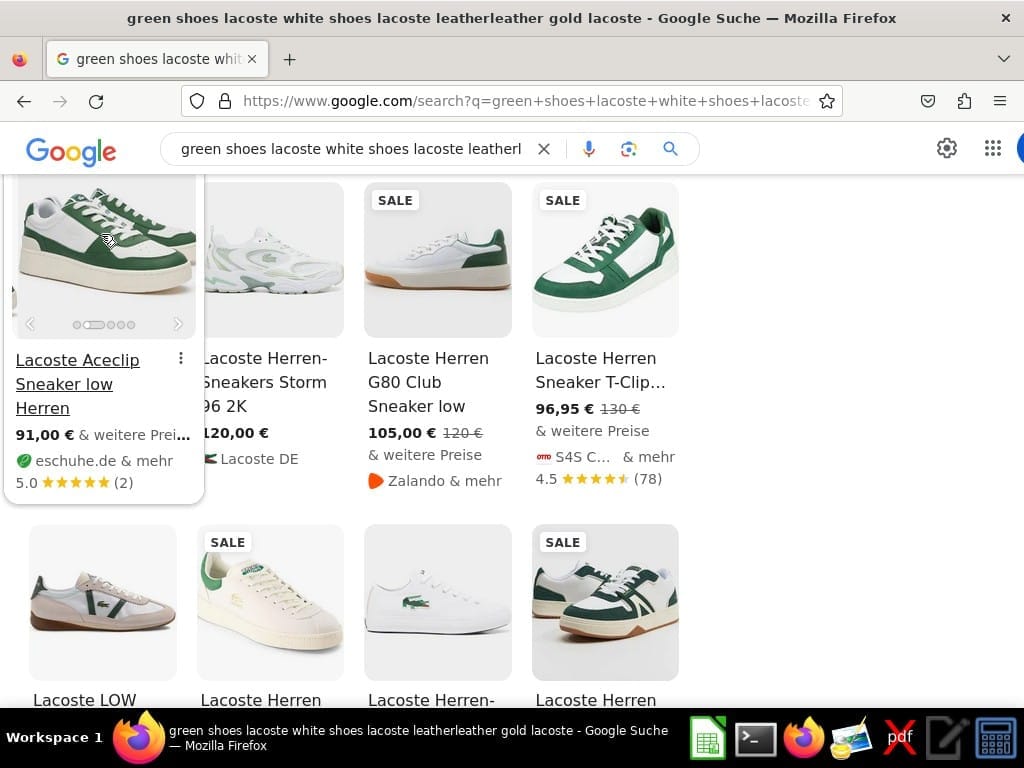
Task: Click the 5.0 star rating (2)
Action: coord(74,483)
